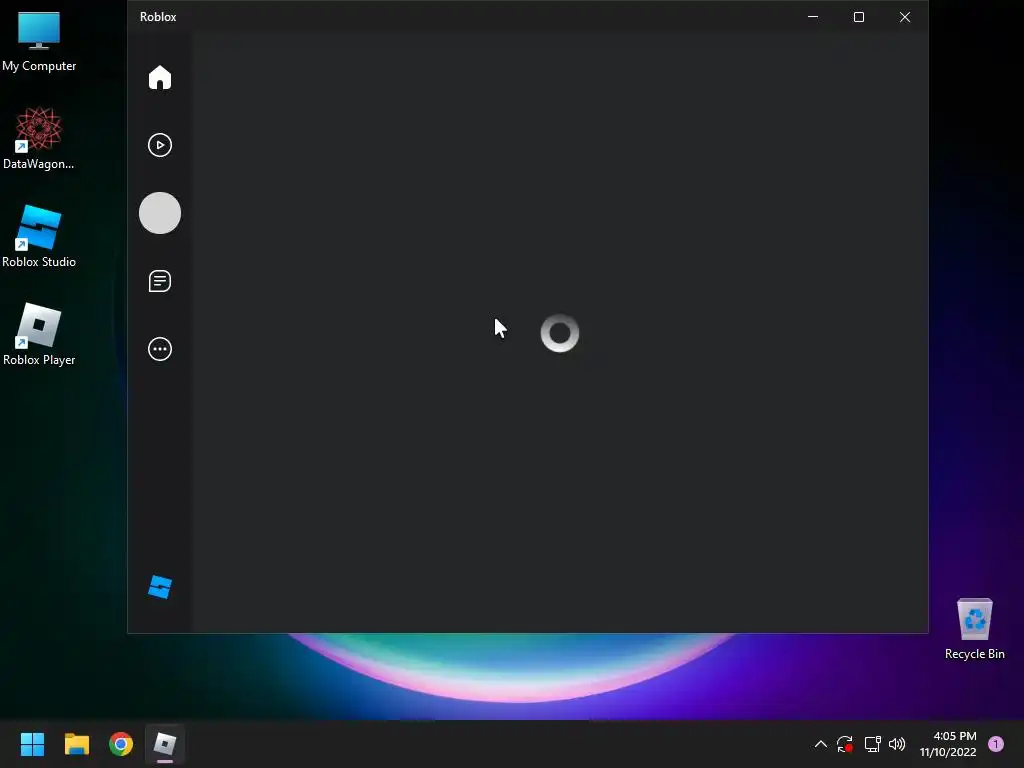Click the Roblox window title text
1024x768 pixels.
click(x=158, y=17)
